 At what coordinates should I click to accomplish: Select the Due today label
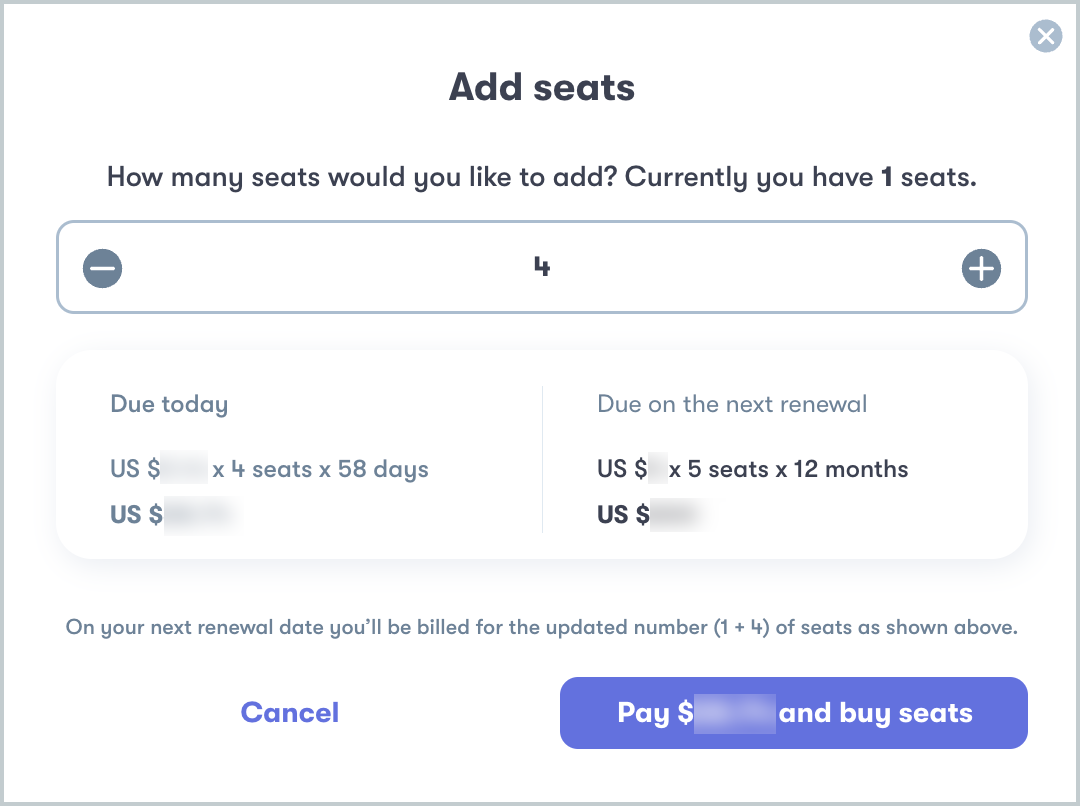click(169, 404)
